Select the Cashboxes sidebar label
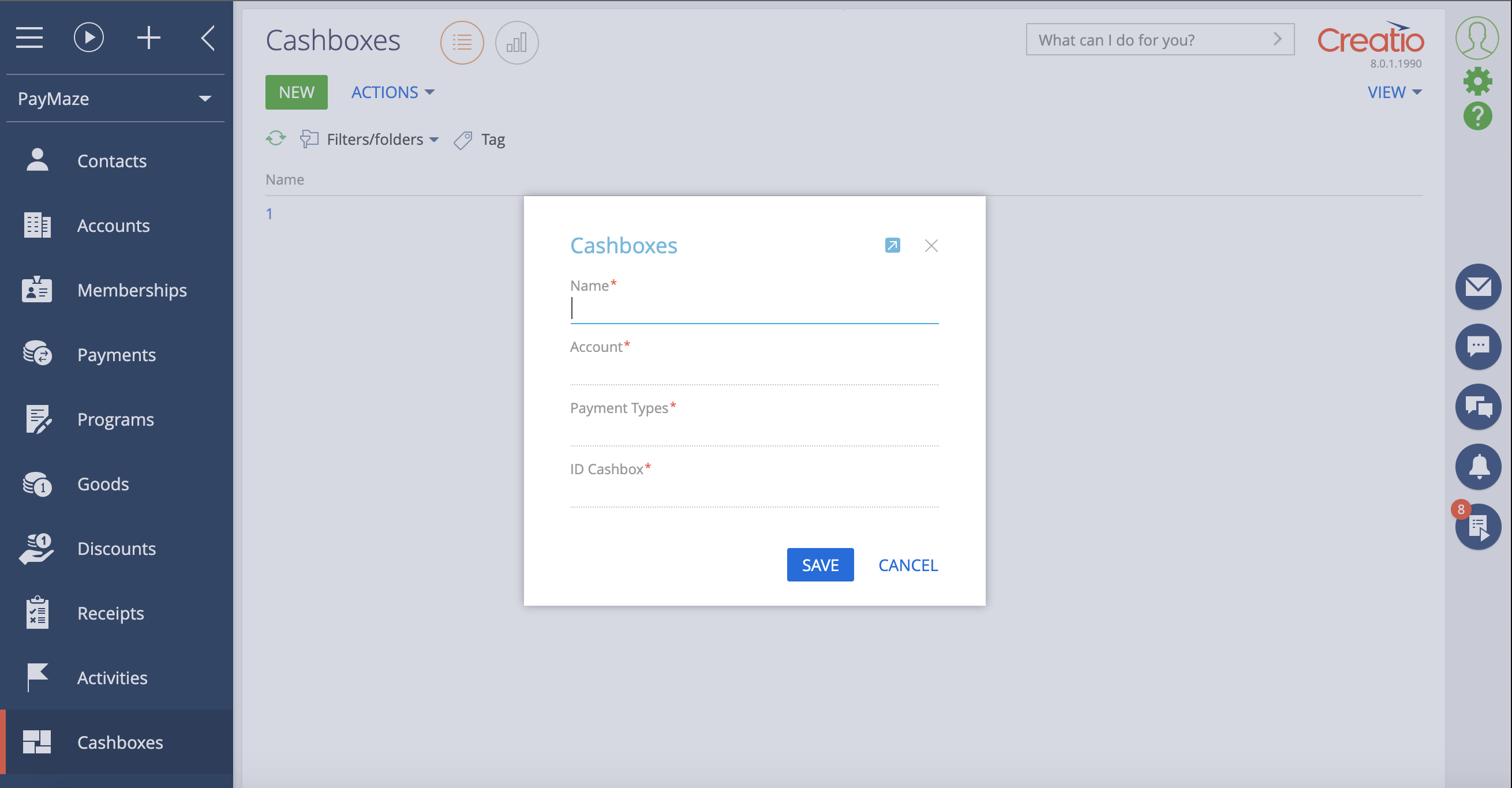The image size is (1512, 788). (x=119, y=742)
